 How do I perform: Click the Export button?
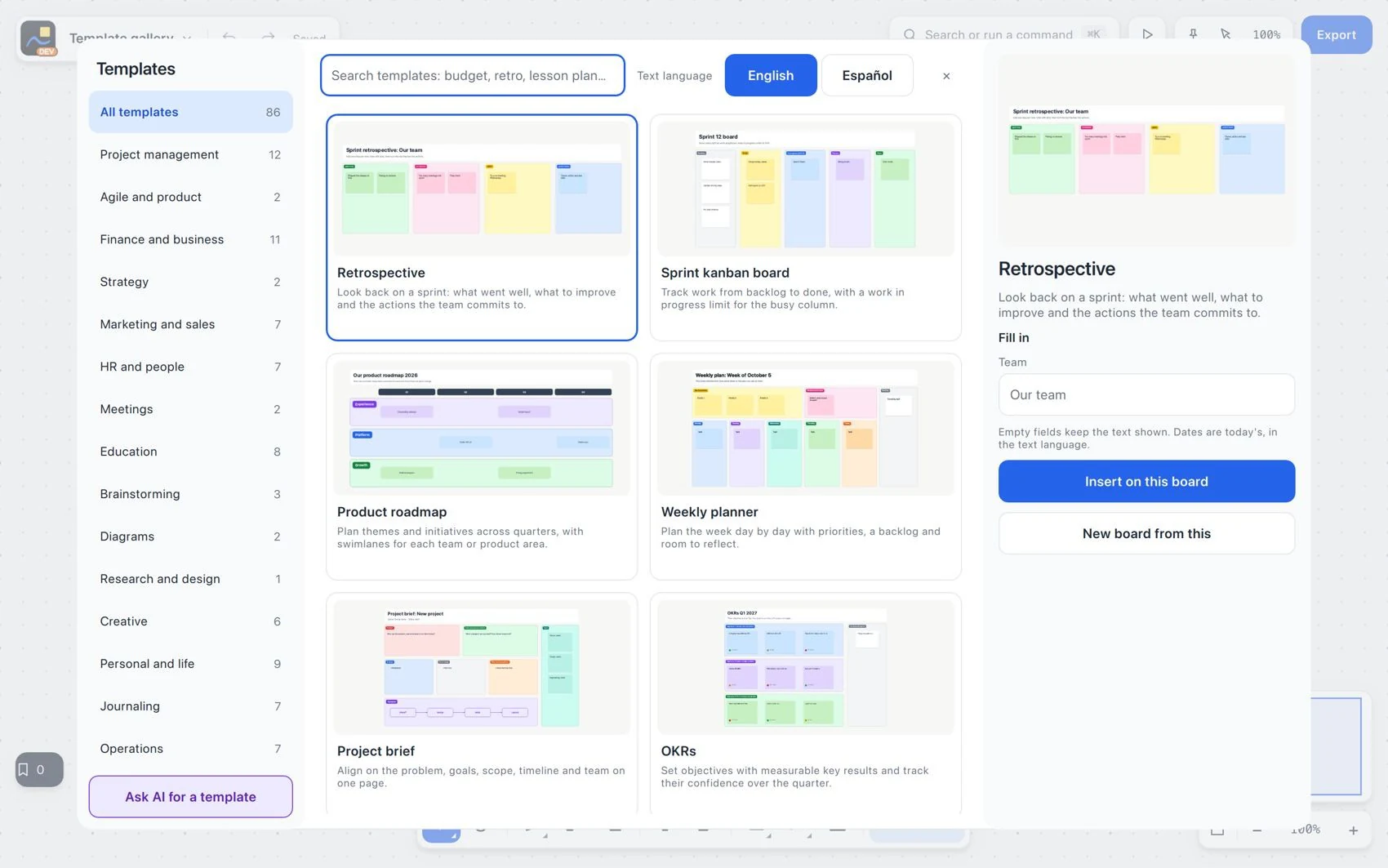coord(1336,34)
